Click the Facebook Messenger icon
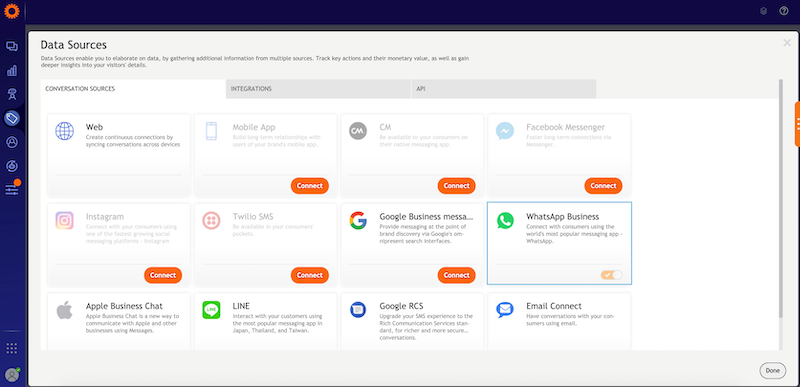This screenshot has height=387, width=800. [x=505, y=131]
